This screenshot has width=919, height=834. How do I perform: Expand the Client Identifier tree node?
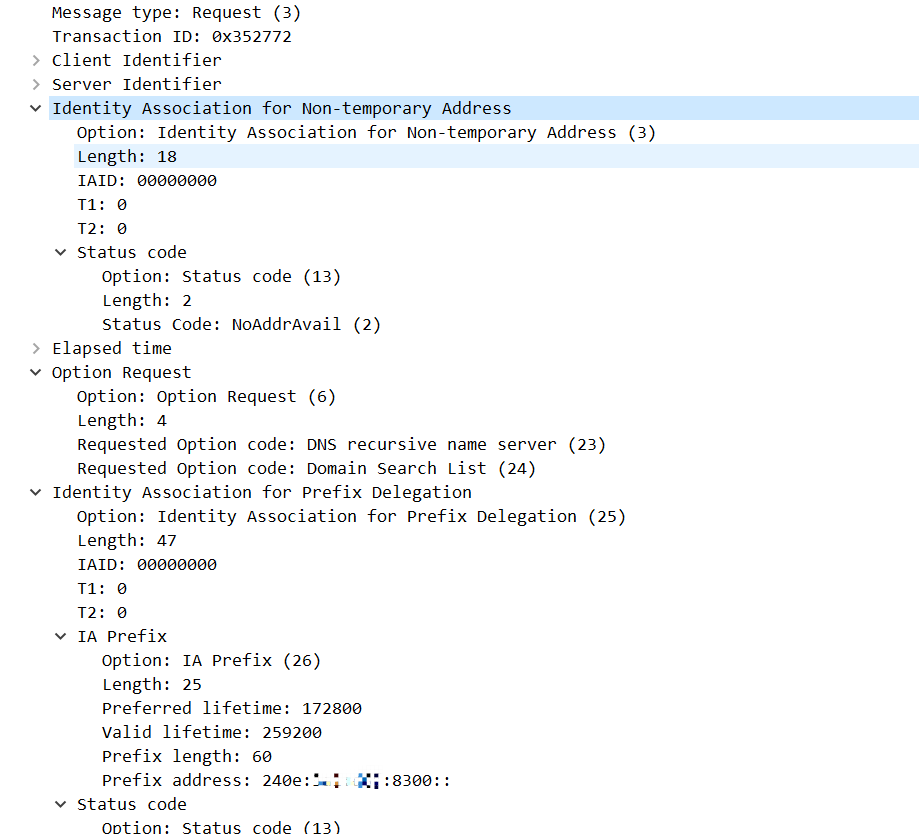pyautogui.click(x=37, y=60)
